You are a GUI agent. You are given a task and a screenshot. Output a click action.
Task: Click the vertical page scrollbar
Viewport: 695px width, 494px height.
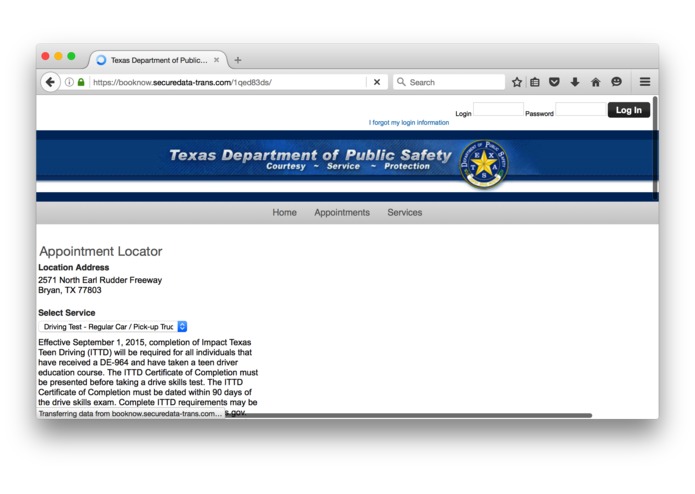point(655,148)
